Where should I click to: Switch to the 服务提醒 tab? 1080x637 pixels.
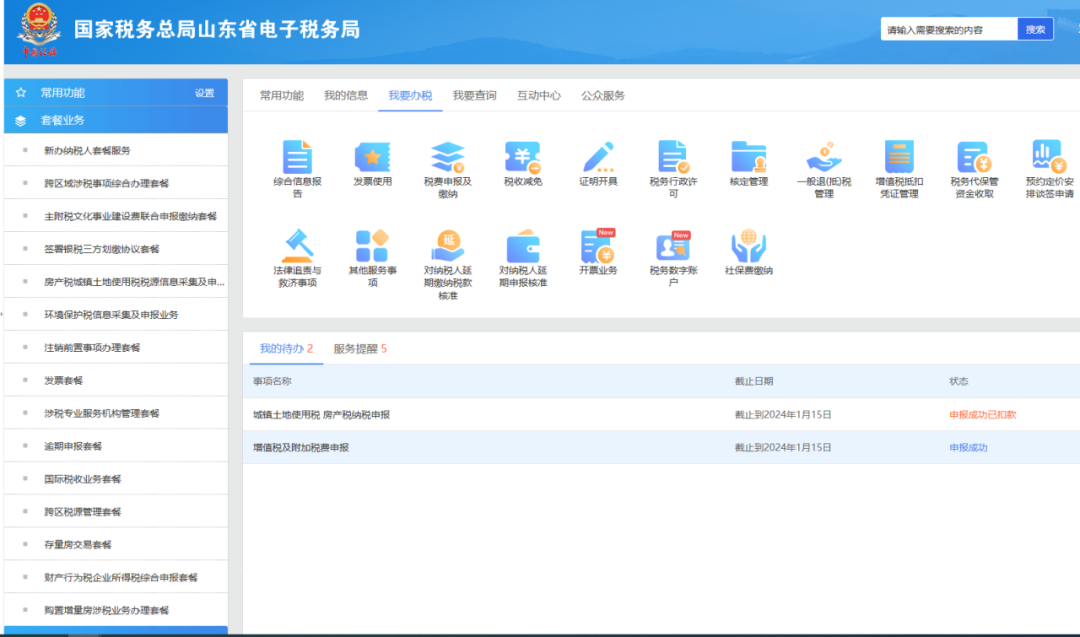[360, 349]
